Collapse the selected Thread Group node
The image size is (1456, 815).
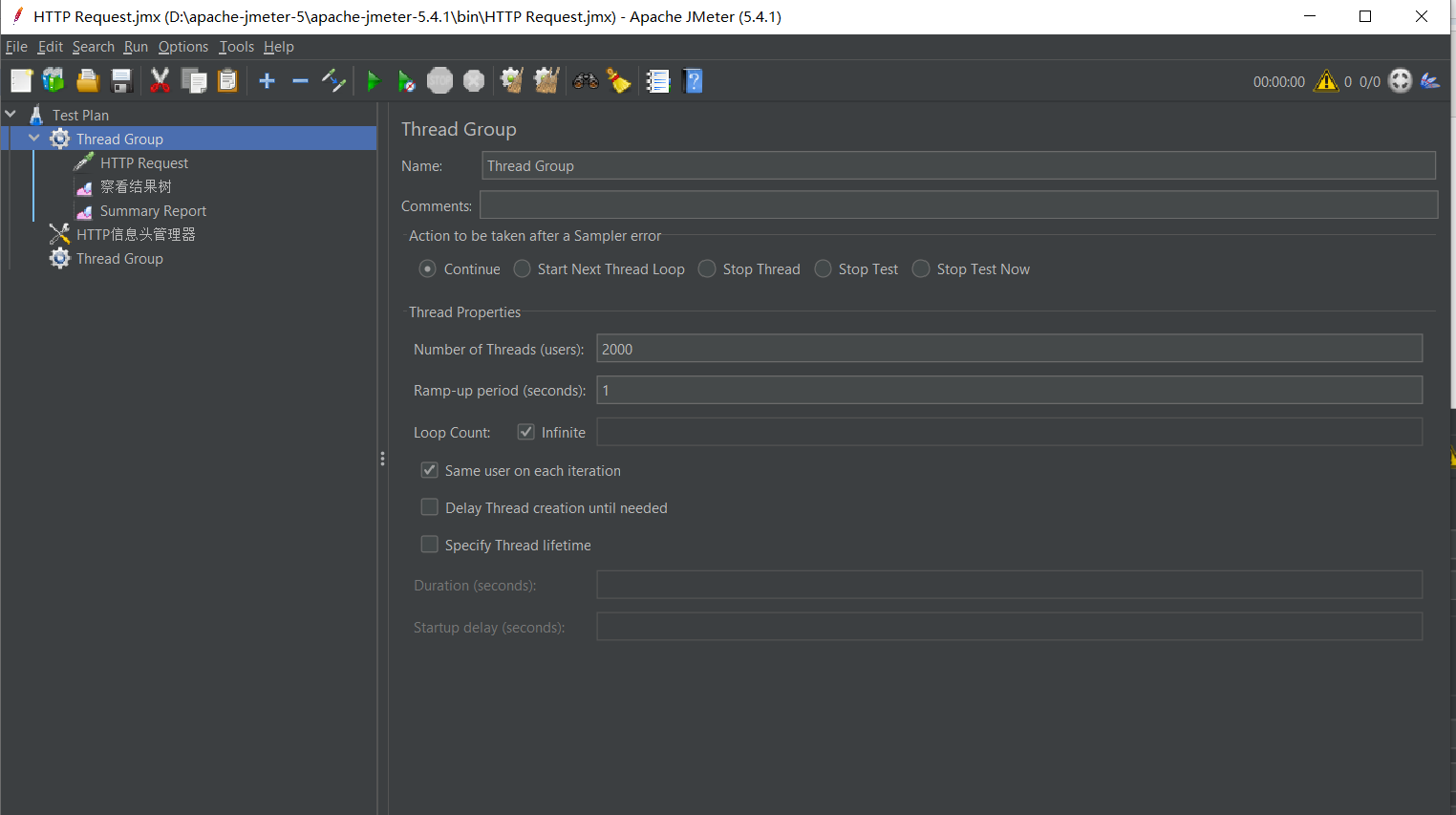coord(34,138)
